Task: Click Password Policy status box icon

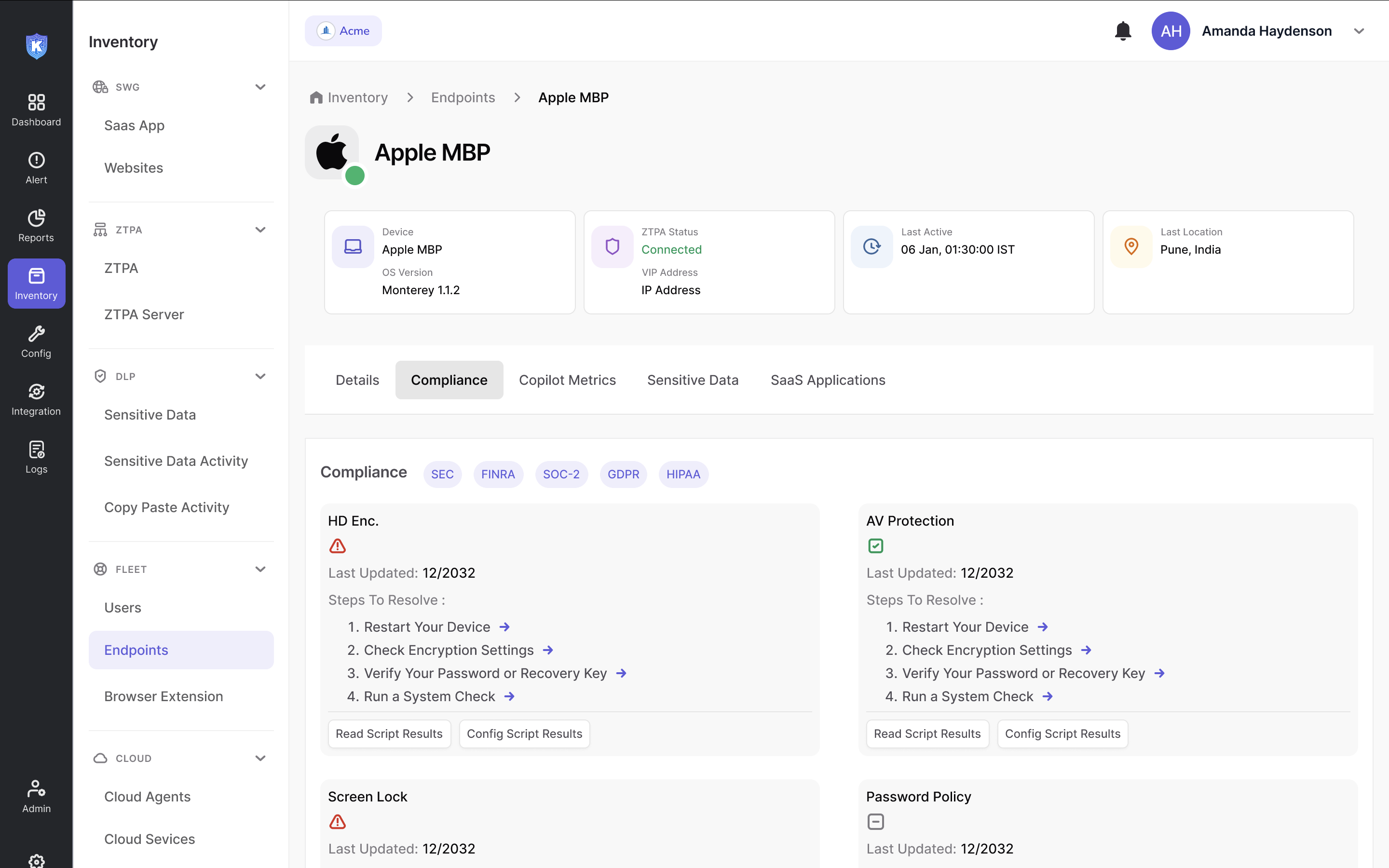Action: coord(875,822)
